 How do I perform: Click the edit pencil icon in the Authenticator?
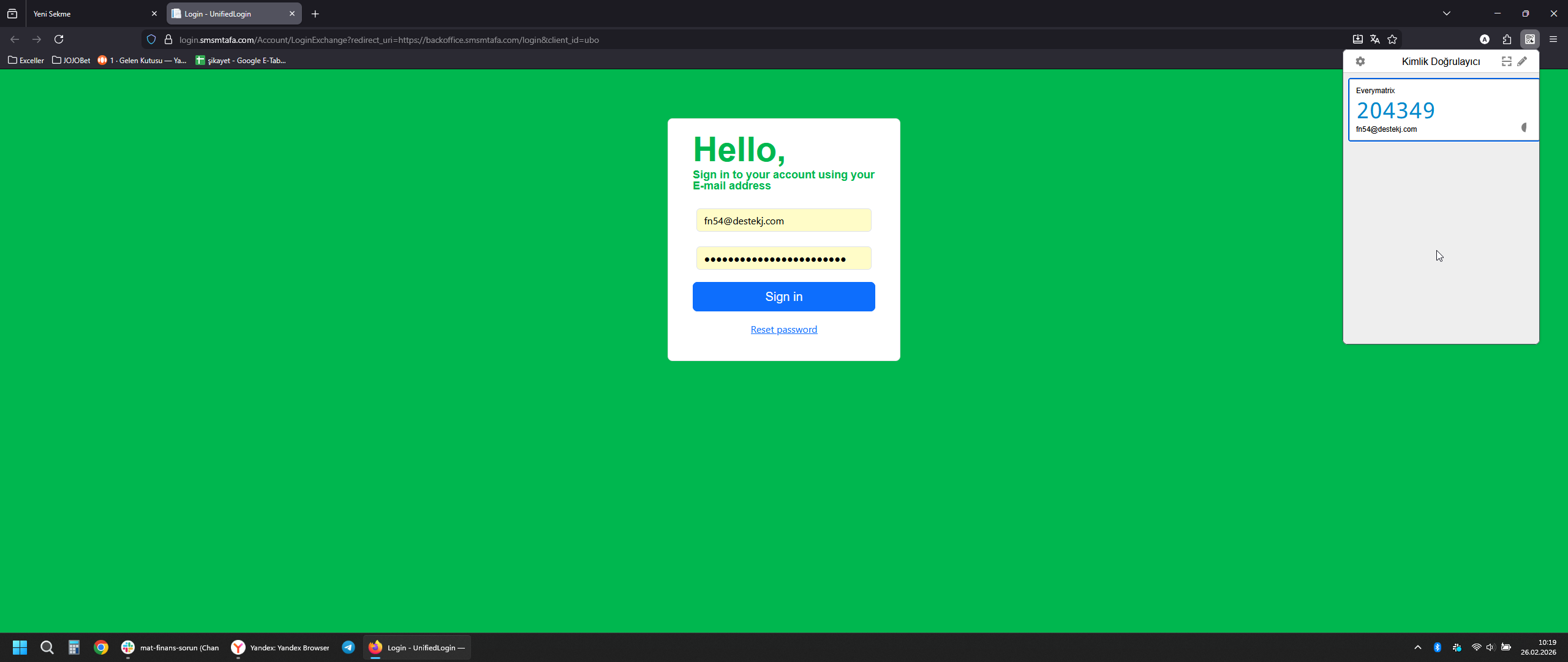coord(1522,61)
